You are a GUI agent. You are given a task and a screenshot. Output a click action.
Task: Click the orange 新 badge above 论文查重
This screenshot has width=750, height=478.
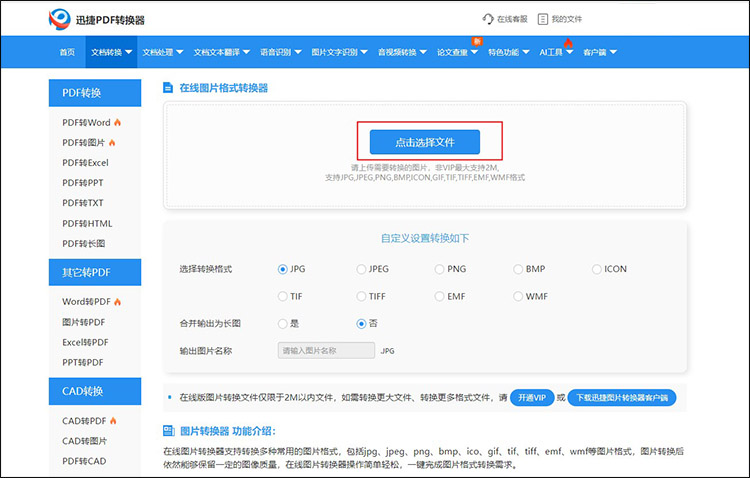(x=477, y=41)
